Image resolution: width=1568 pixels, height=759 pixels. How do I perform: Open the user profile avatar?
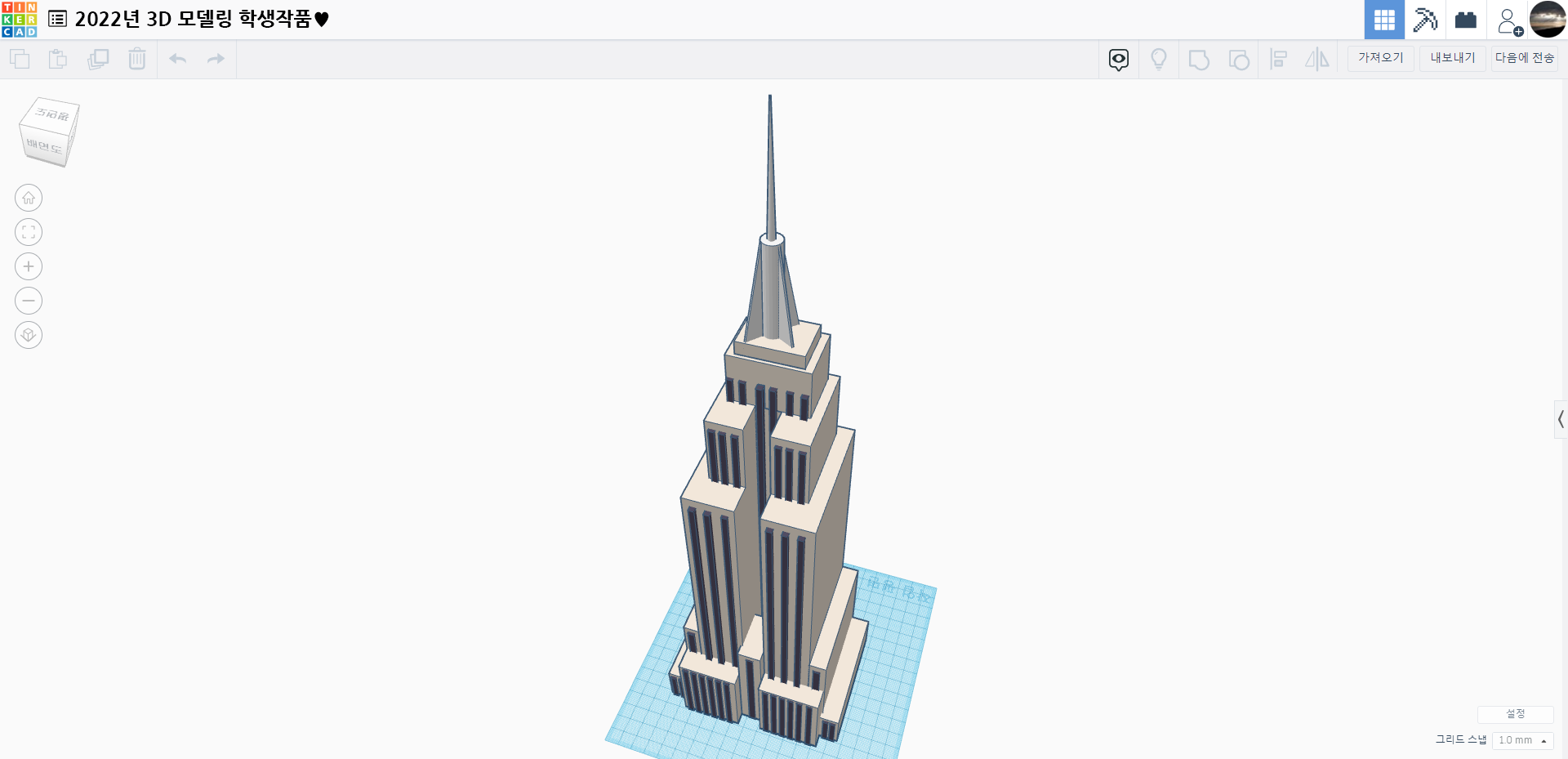(1548, 20)
